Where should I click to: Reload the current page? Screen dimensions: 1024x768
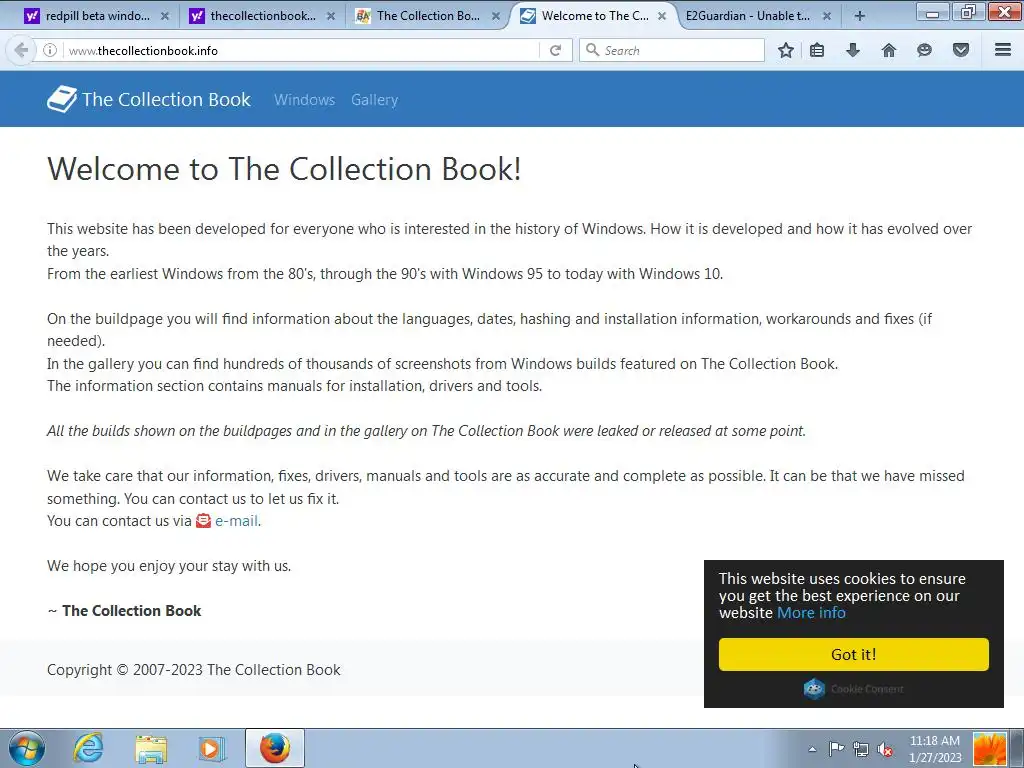[x=555, y=50]
